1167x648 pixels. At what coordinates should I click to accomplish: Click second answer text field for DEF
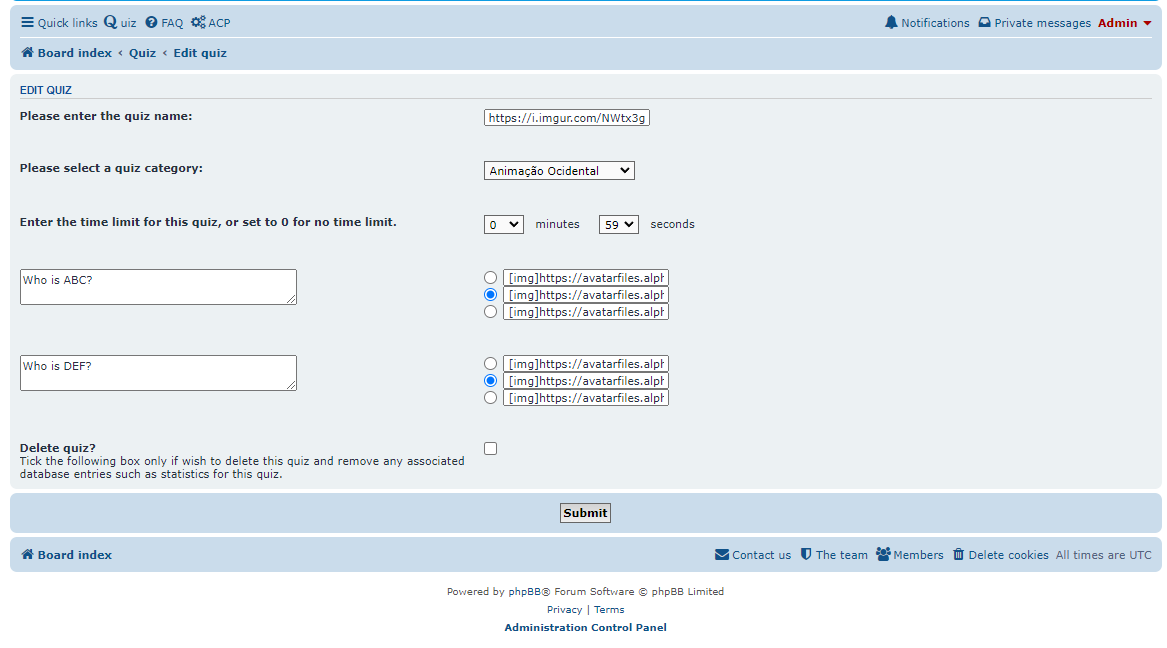point(586,381)
